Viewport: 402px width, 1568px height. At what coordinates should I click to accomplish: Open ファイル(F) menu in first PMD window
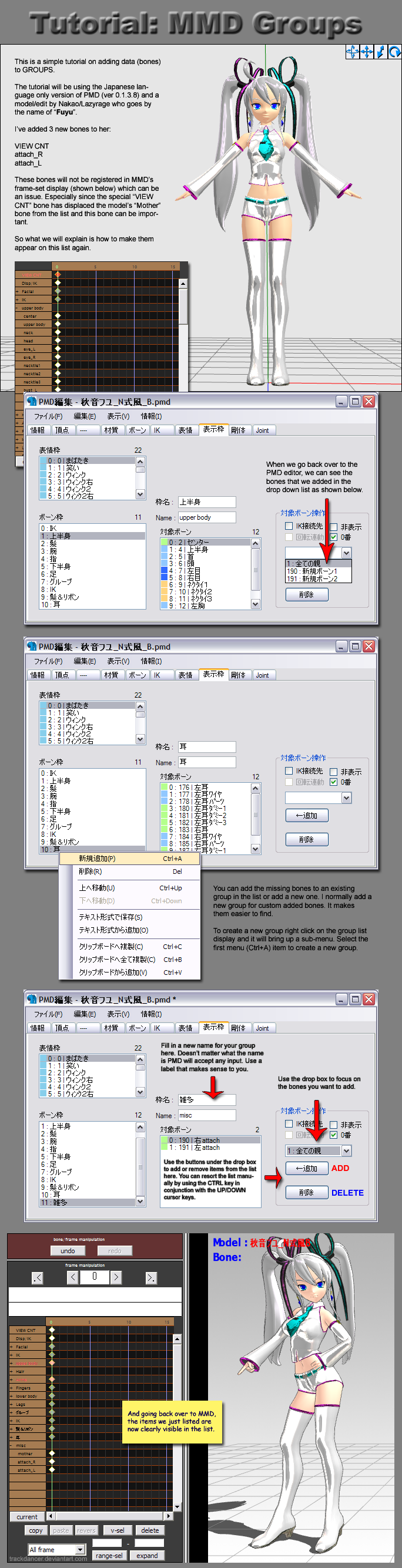[x=48, y=416]
